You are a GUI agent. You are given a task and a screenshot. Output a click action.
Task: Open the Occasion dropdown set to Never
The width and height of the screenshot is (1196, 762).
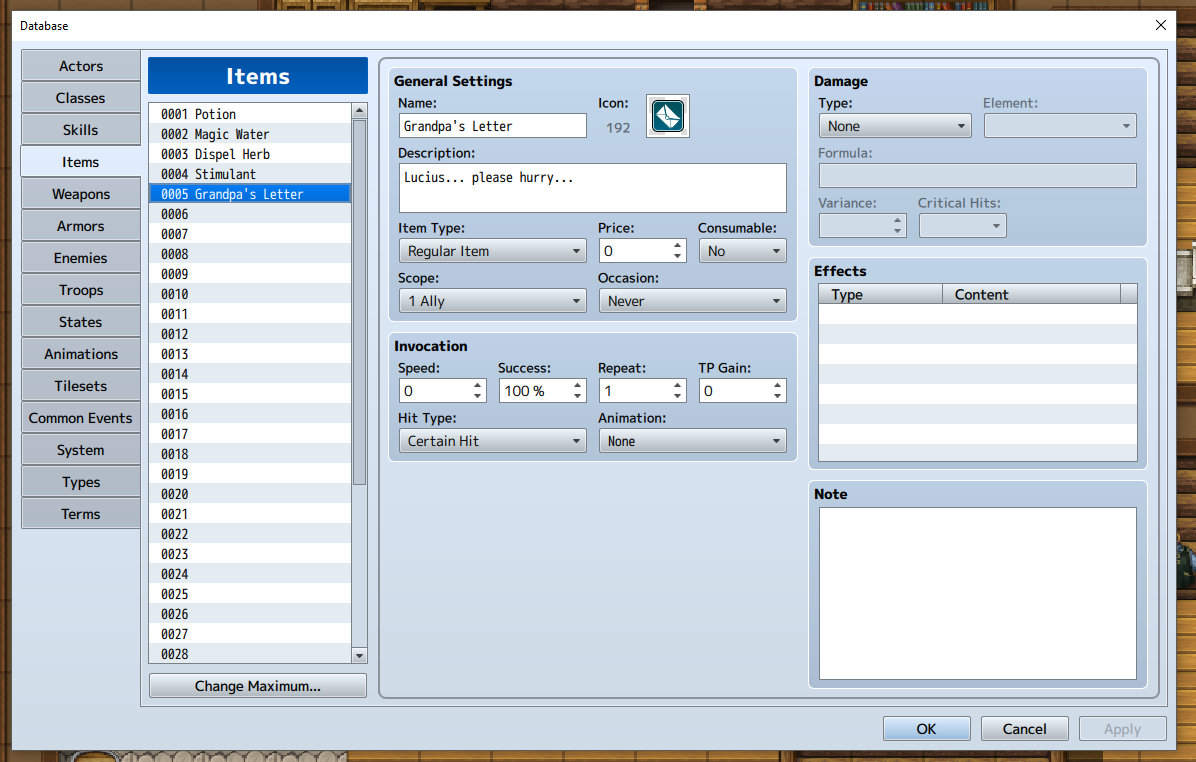(692, 301)
